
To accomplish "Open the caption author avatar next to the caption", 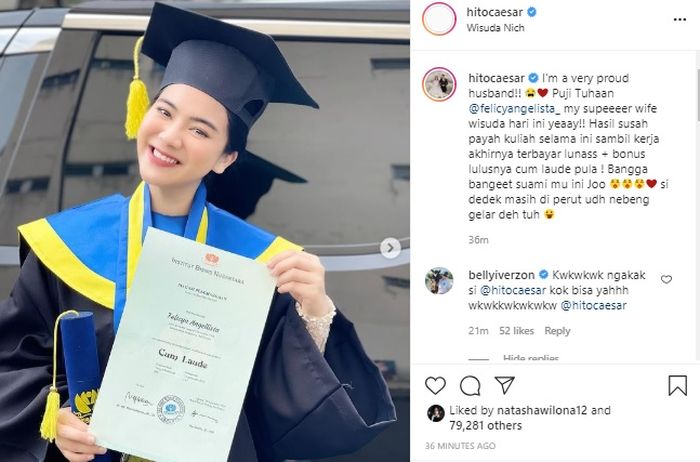I will tap(439, 84).
